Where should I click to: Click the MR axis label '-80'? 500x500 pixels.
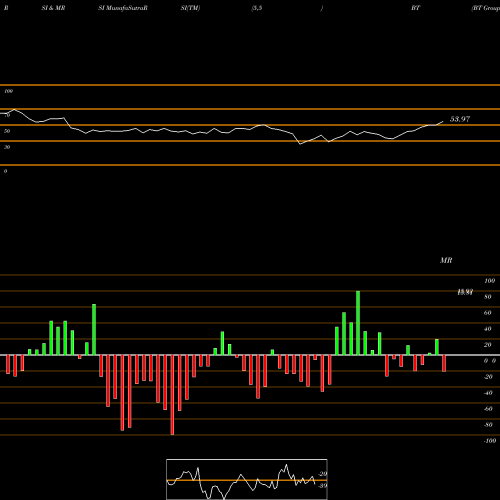488,425
